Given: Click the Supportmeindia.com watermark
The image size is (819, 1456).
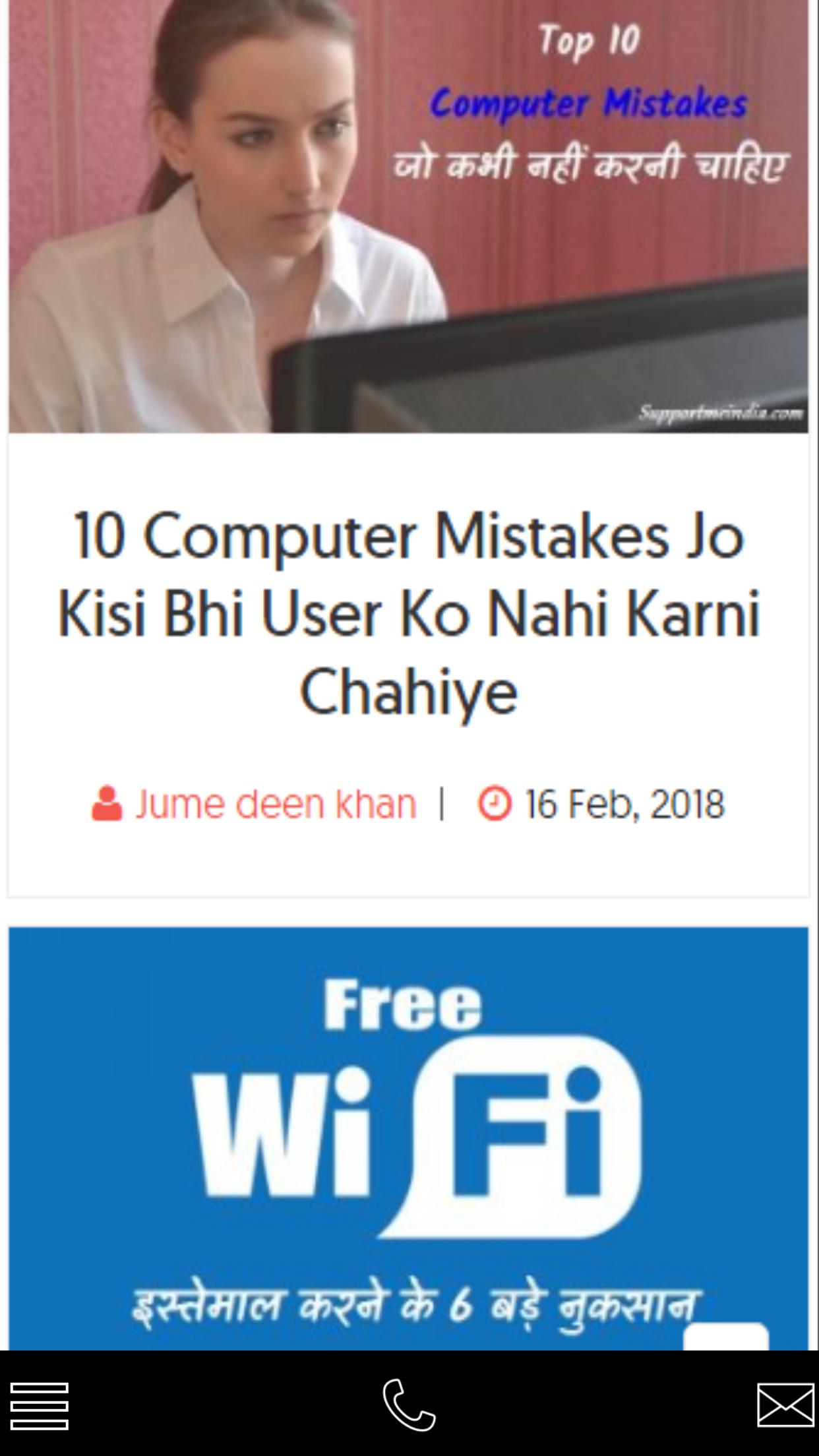Looking at the screenshot, I should click(x=721, y=413).
